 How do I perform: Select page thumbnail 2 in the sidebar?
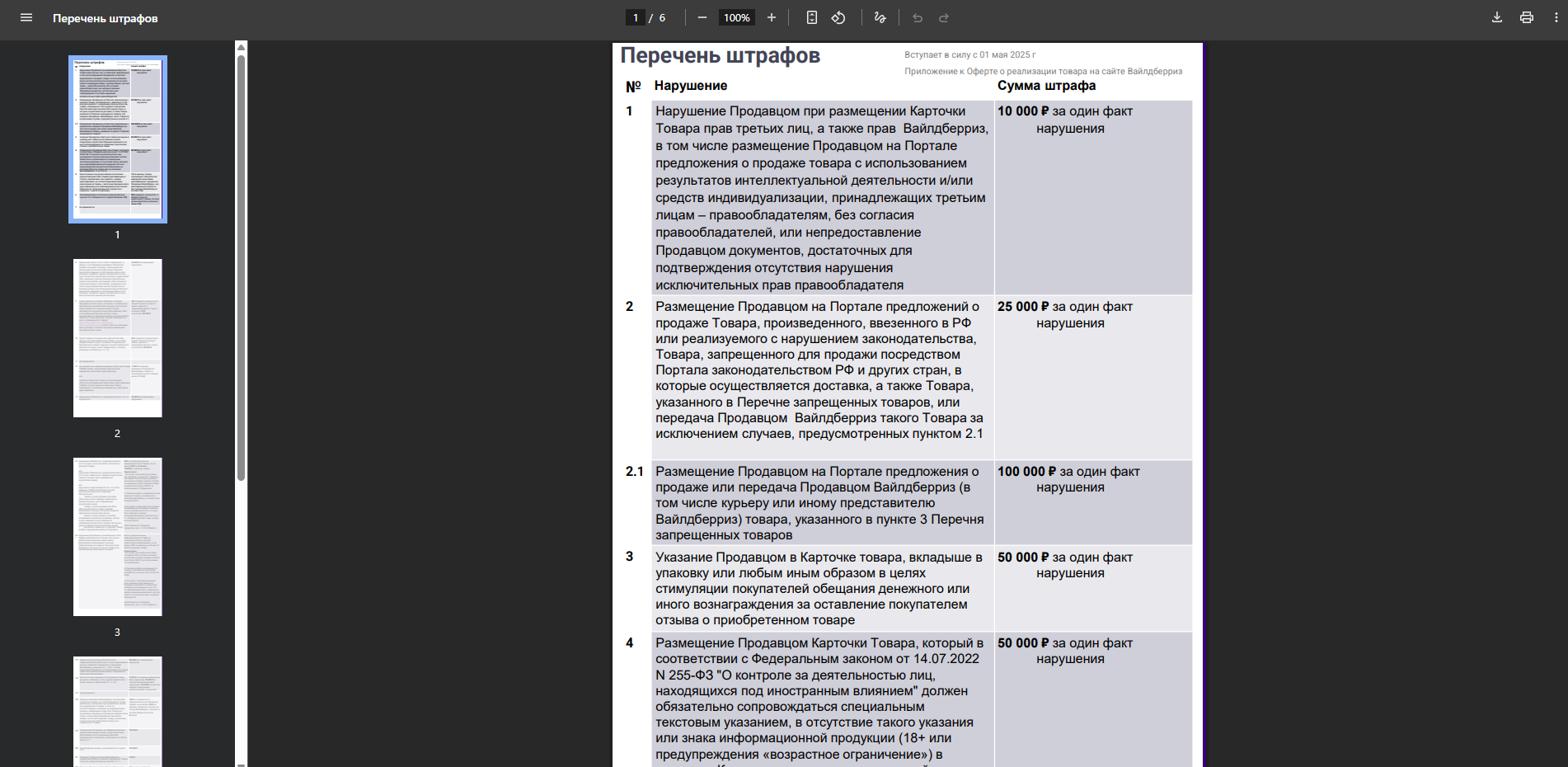pyautogui.click(x=117, y=336)
